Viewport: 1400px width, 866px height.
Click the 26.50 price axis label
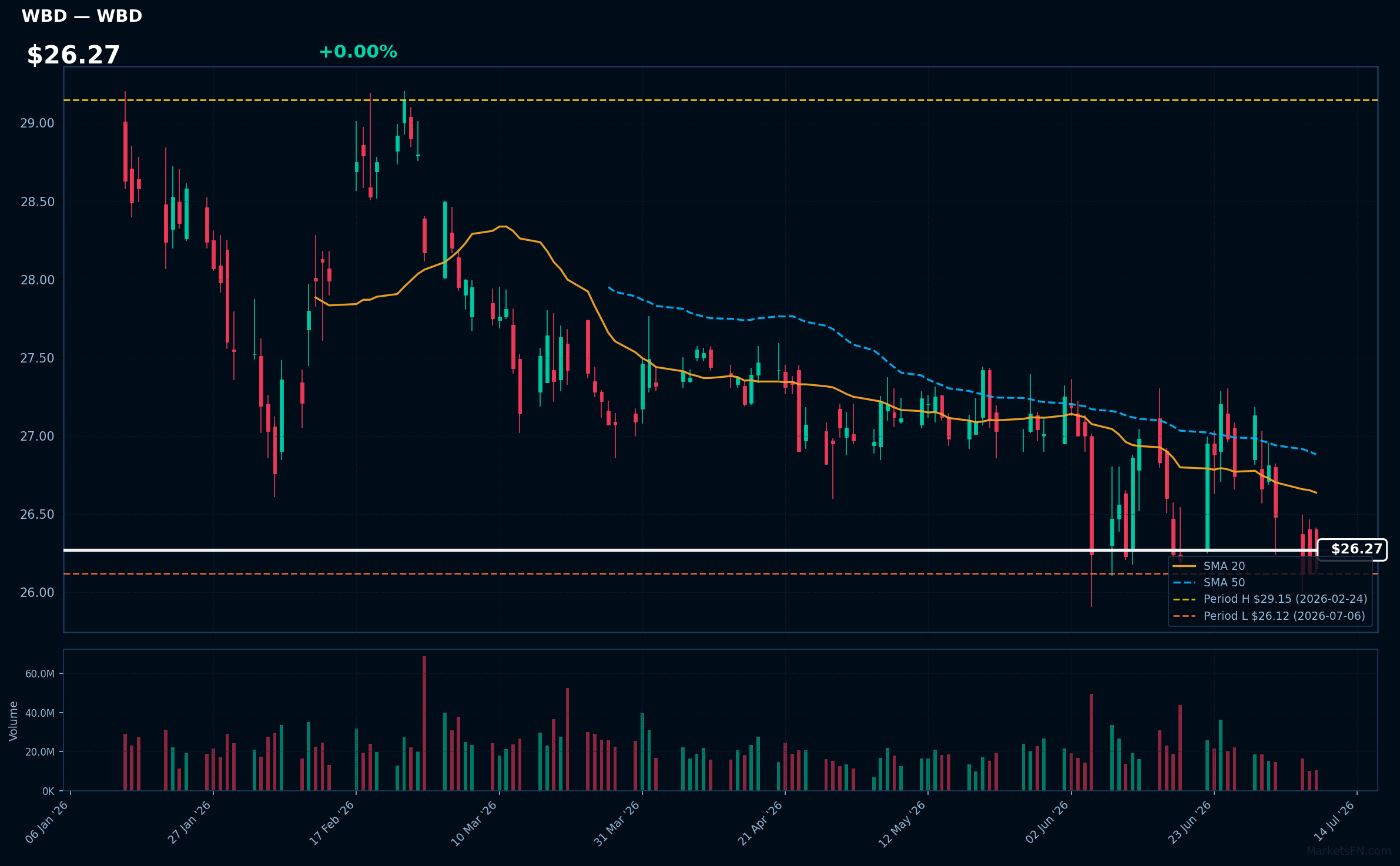pos(37,515)
